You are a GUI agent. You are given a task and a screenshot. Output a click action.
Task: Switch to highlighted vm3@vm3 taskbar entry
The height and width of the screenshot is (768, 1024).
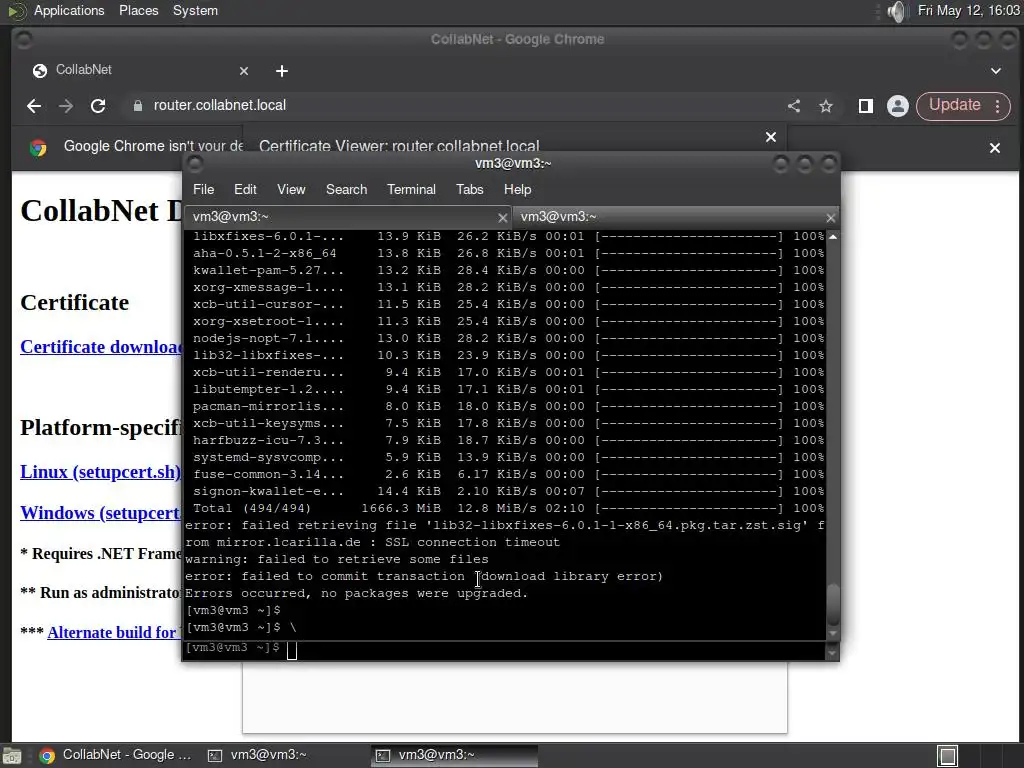455,756
